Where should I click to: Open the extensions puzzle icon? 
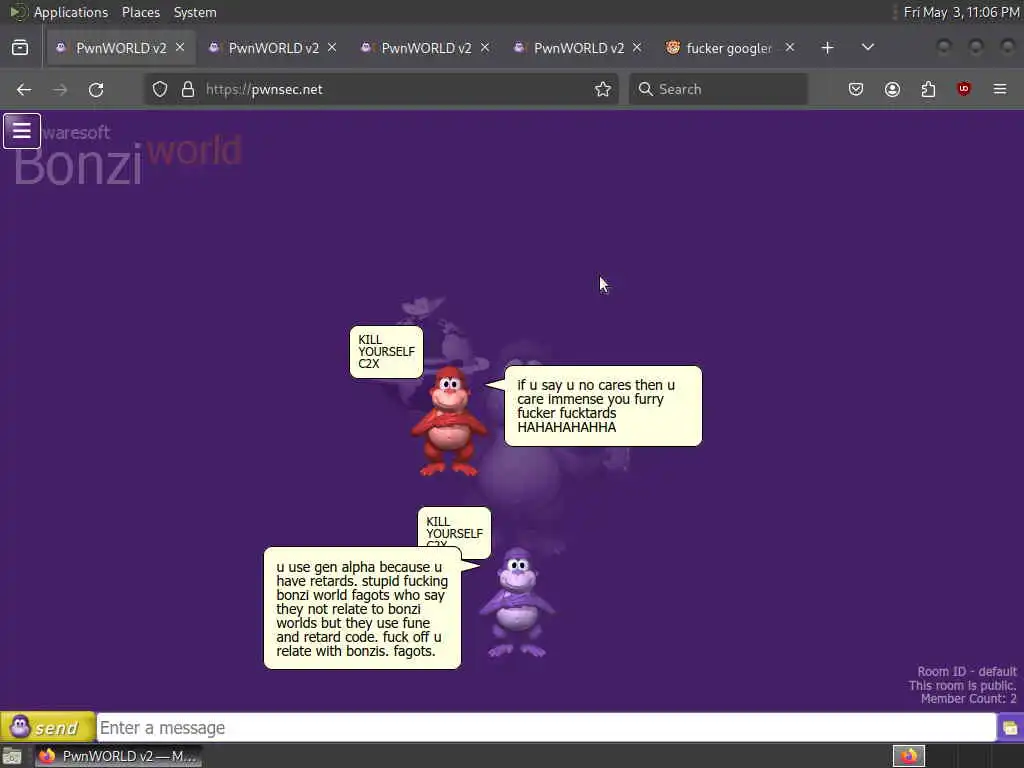coord(928,89)
